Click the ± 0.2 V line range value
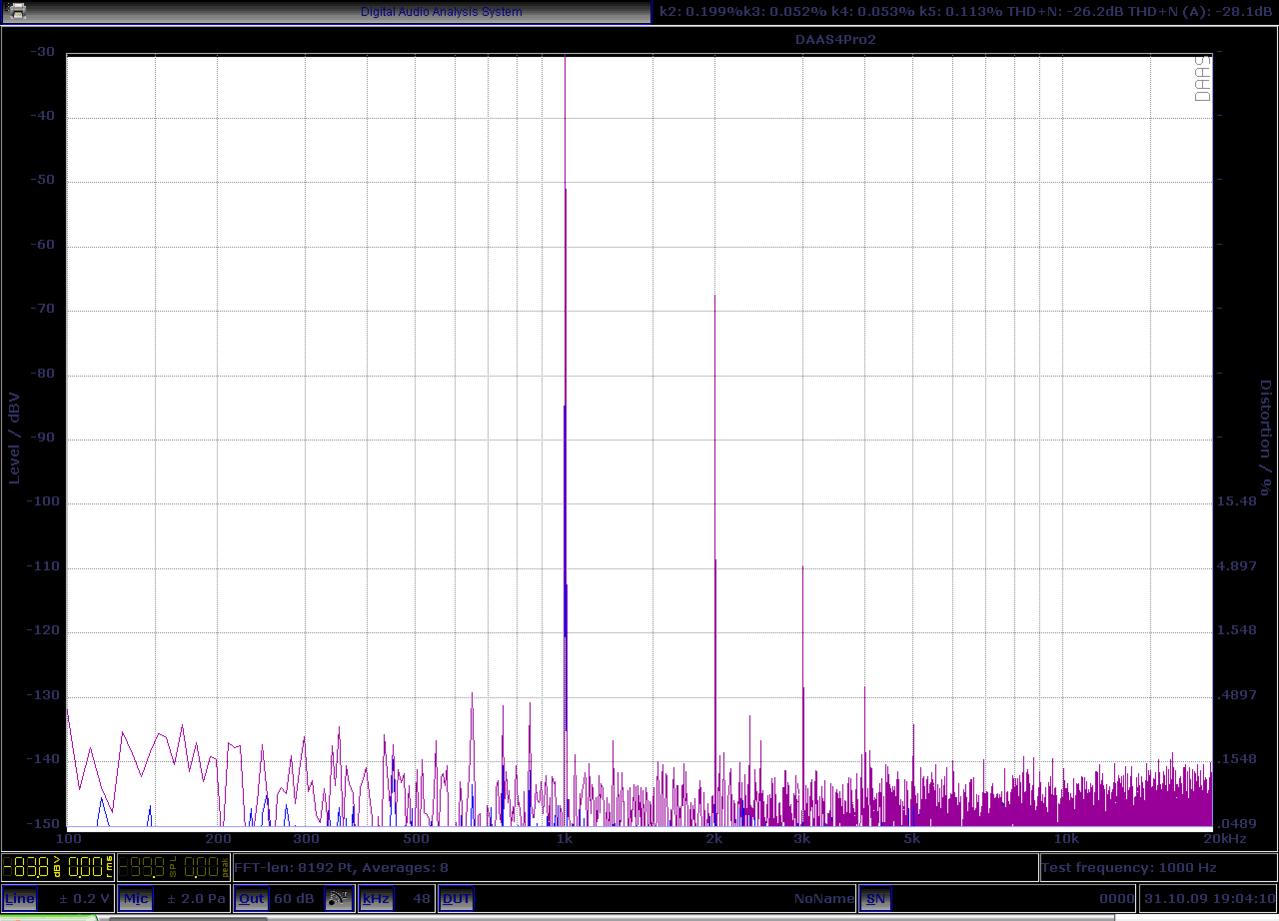The width and height of the screenshot is (1279, 921). coord(84,898)
